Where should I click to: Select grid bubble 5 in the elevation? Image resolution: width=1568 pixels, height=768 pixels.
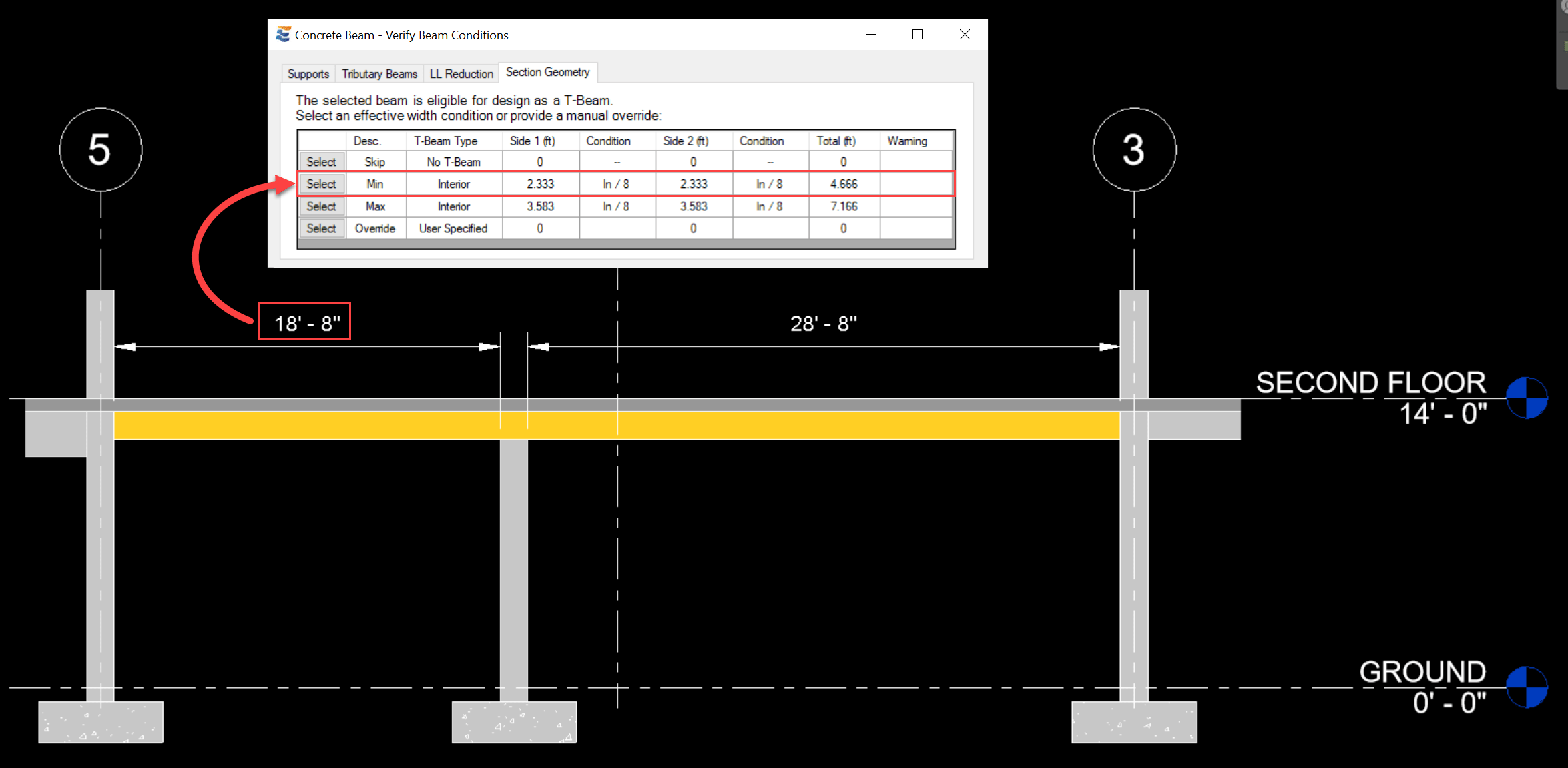coord(100,149)
